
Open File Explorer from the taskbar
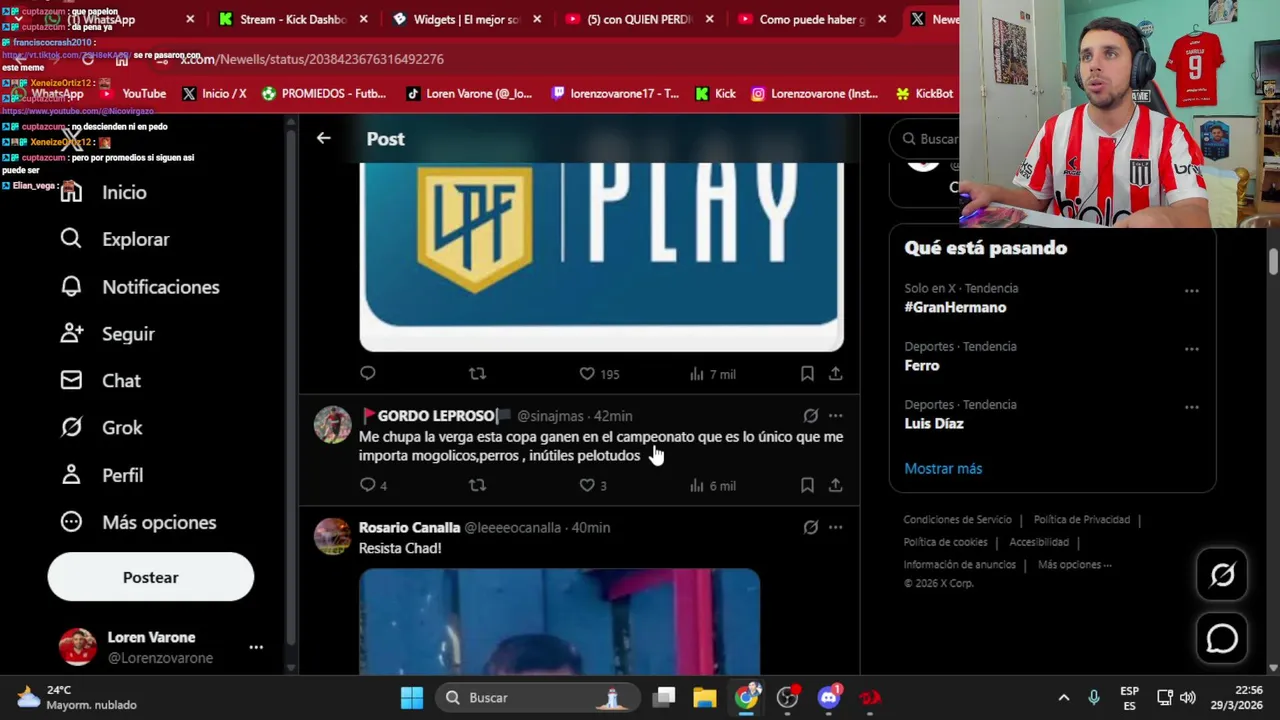(x=705, y=697)
